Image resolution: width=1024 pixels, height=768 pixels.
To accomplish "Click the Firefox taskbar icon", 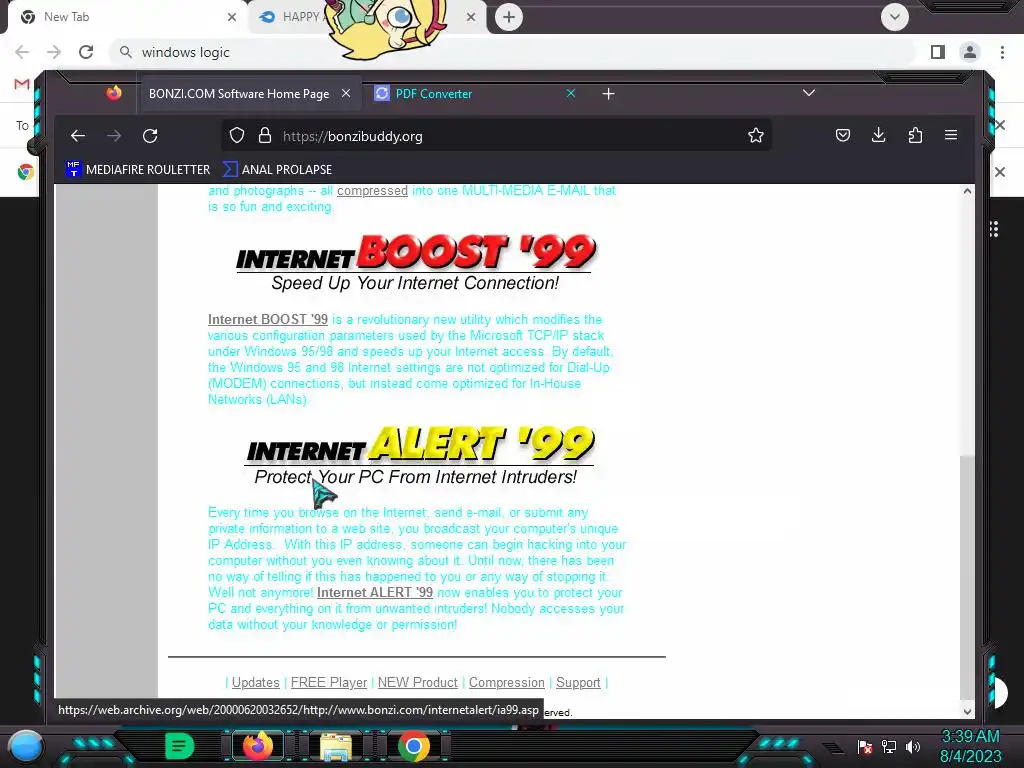I will pos(257,746).
